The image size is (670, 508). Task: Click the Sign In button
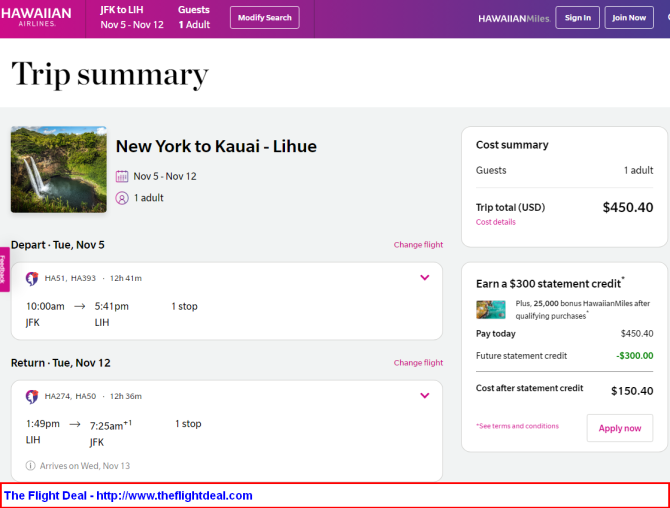tap(577, 18)
